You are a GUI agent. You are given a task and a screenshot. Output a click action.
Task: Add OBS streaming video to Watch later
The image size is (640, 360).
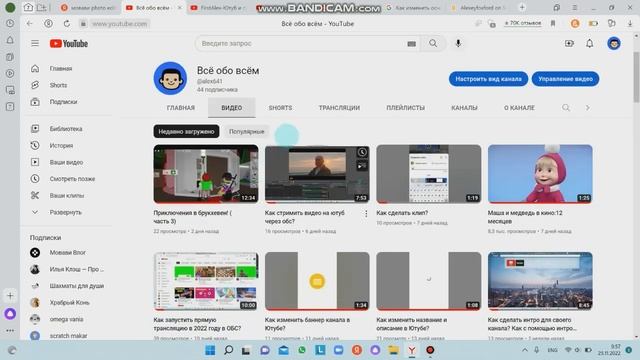362,152
